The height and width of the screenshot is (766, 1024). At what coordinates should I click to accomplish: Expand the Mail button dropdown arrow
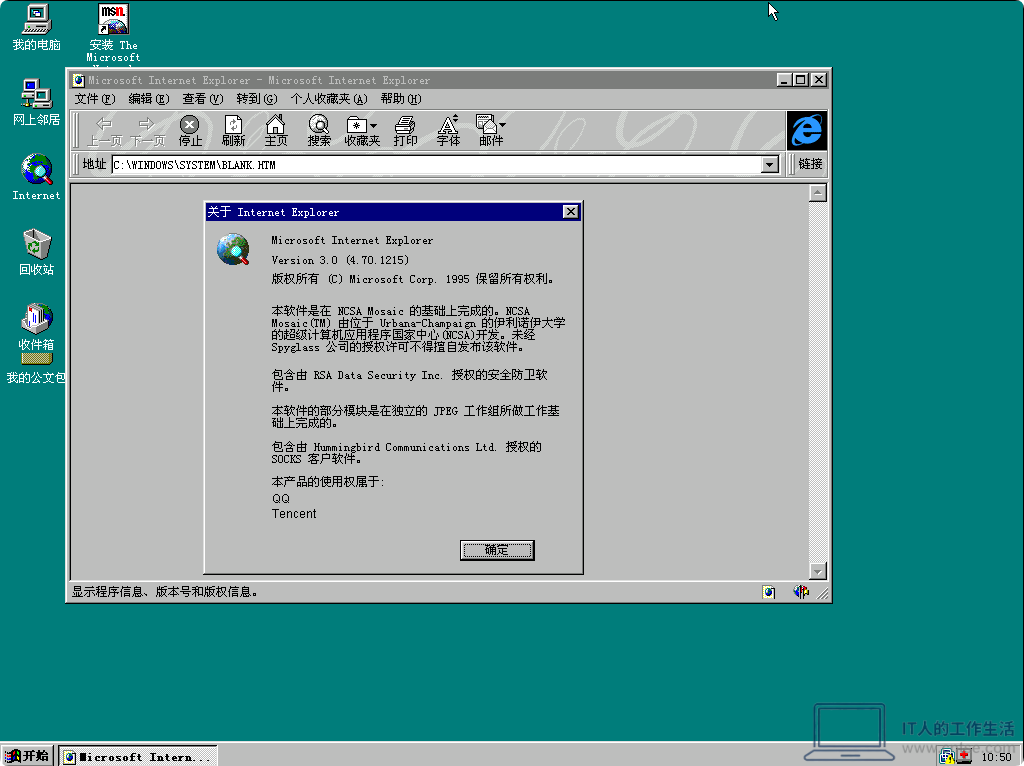(502, 125)
